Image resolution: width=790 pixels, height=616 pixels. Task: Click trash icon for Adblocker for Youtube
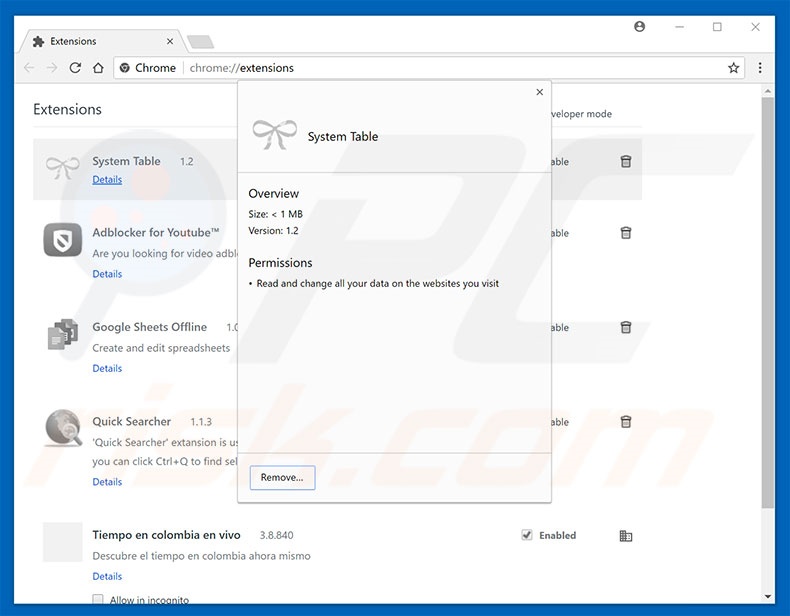(x=626, y=233)
